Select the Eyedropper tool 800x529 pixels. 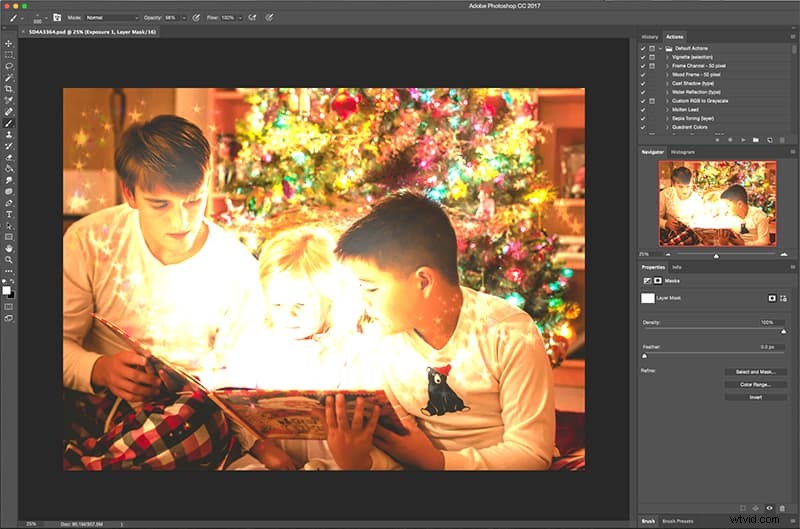tap(9, 100)
